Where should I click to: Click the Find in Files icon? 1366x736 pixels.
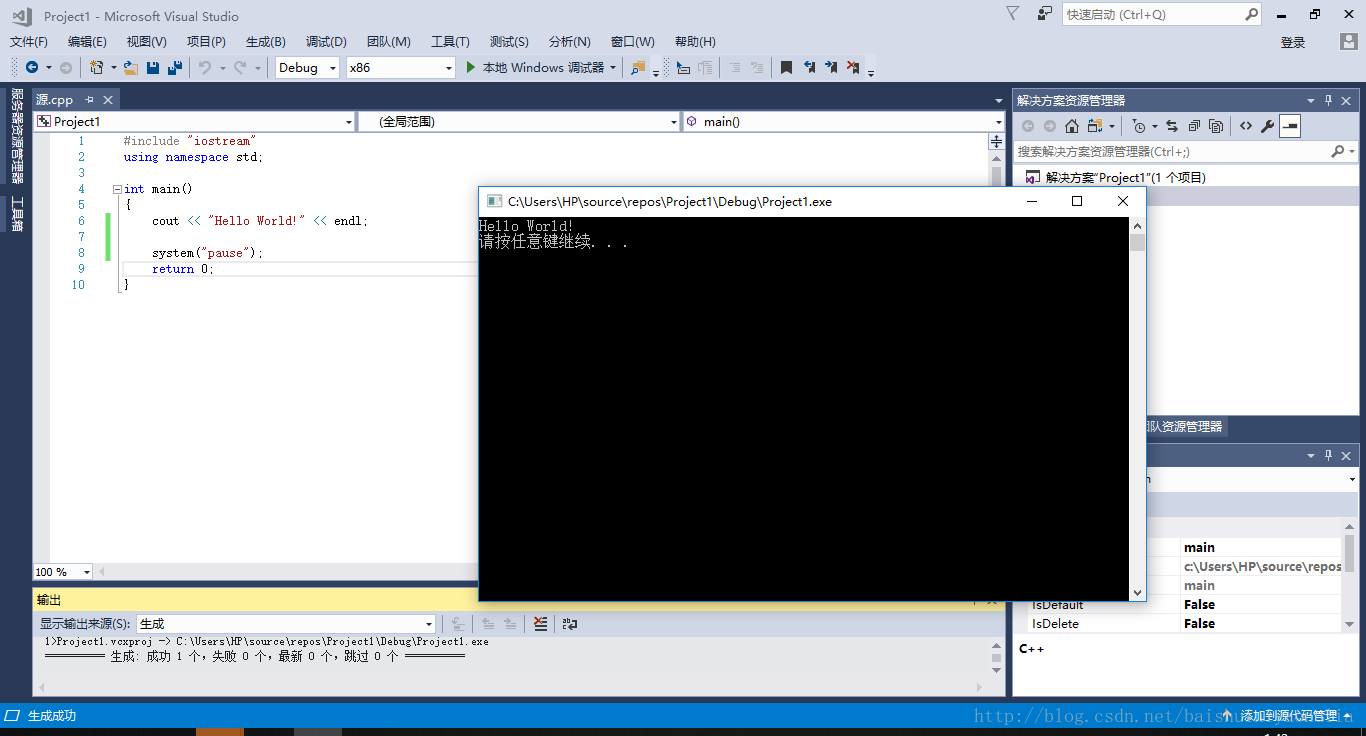(x=639, y=67)
